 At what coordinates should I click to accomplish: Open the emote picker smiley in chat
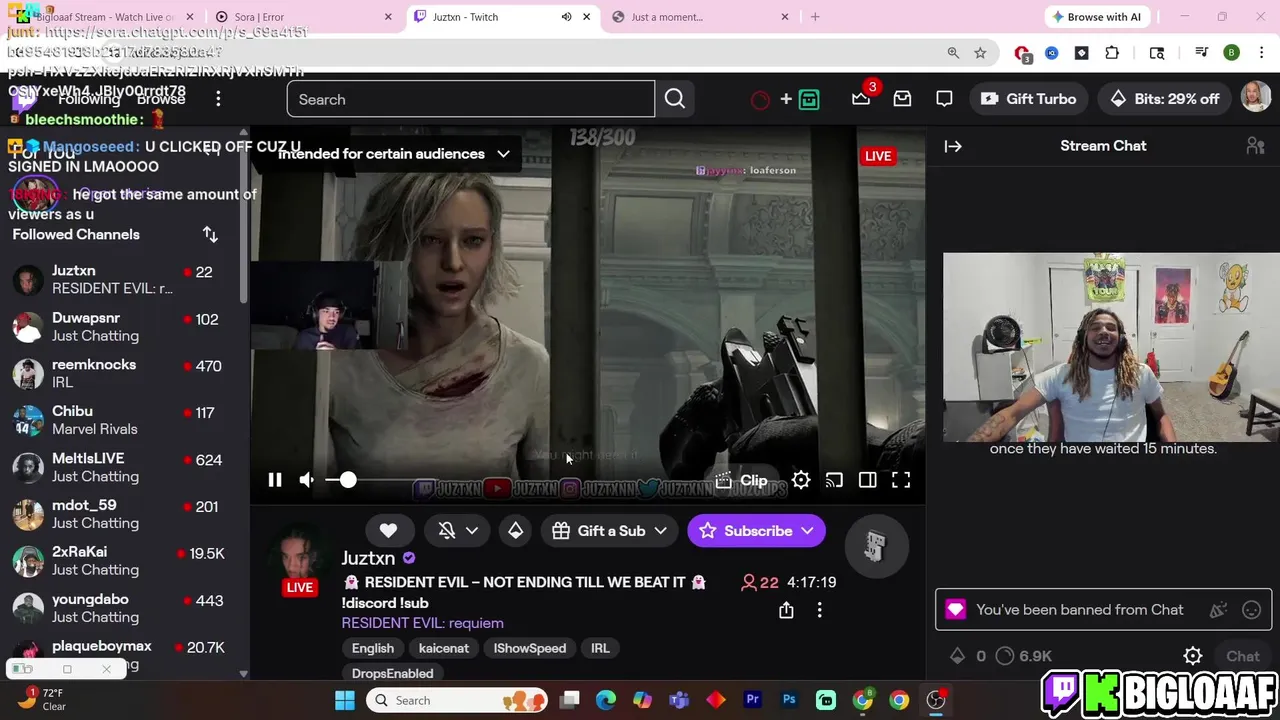[1251, 610]
